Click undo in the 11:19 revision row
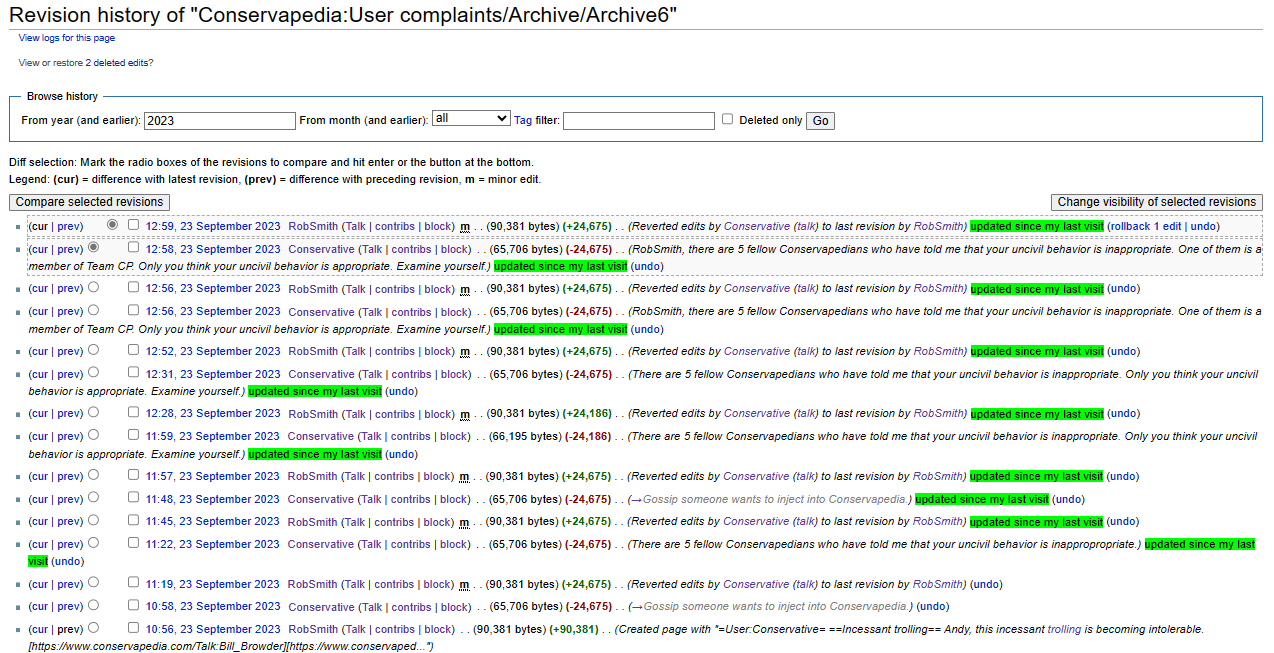The width and height of the screenshot is (1274, 653). pos(986,585)
